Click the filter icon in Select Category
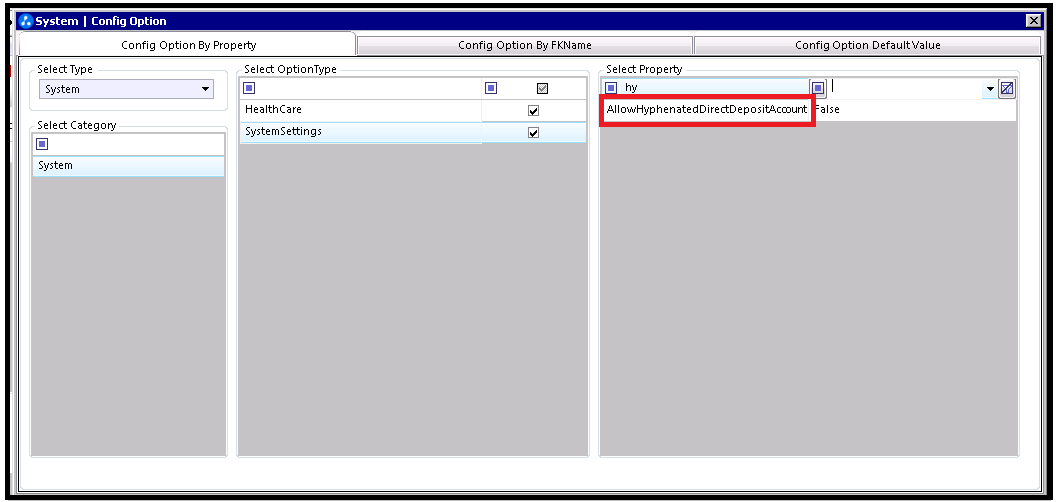 click(x=42, y=144)
